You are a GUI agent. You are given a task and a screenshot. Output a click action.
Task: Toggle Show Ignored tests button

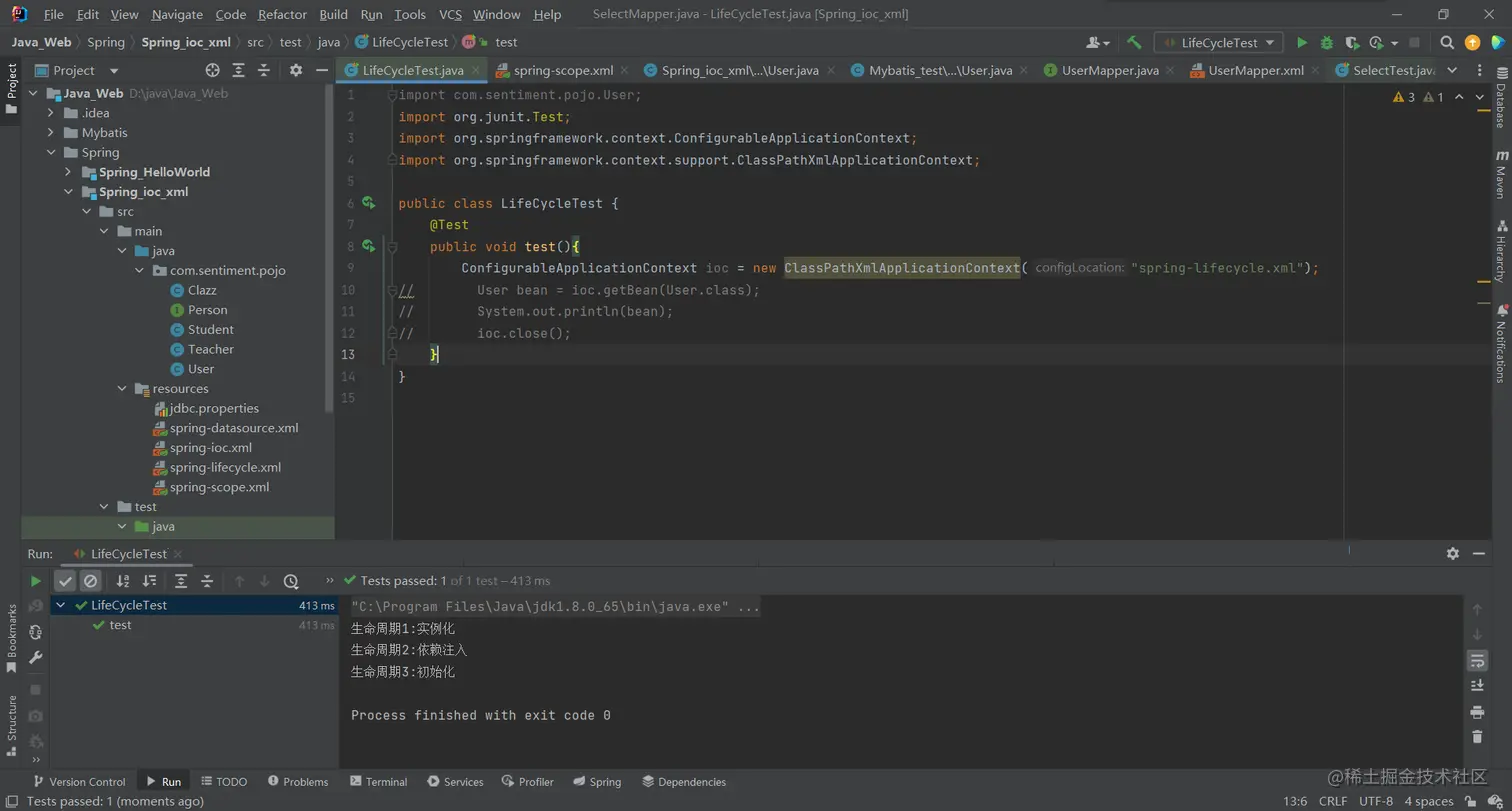click(91, 581)
